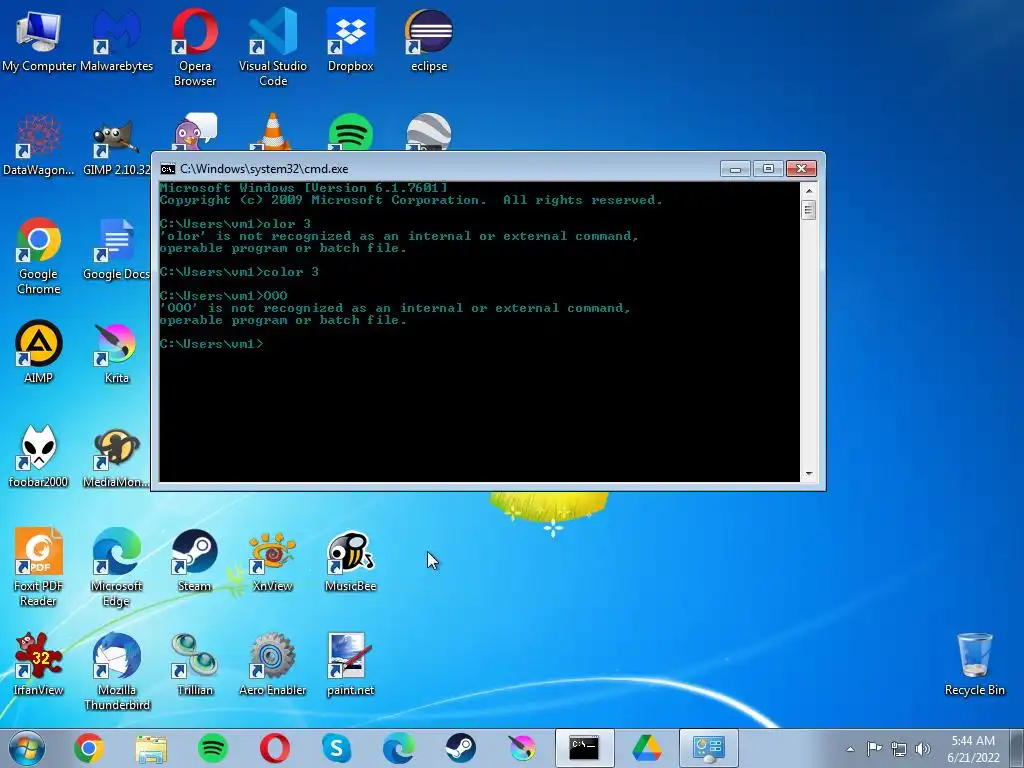Viewport: 1024px width, 768px height.
Task: Open File Explorer from the taskbar
Action: click(x=151, y=748)
